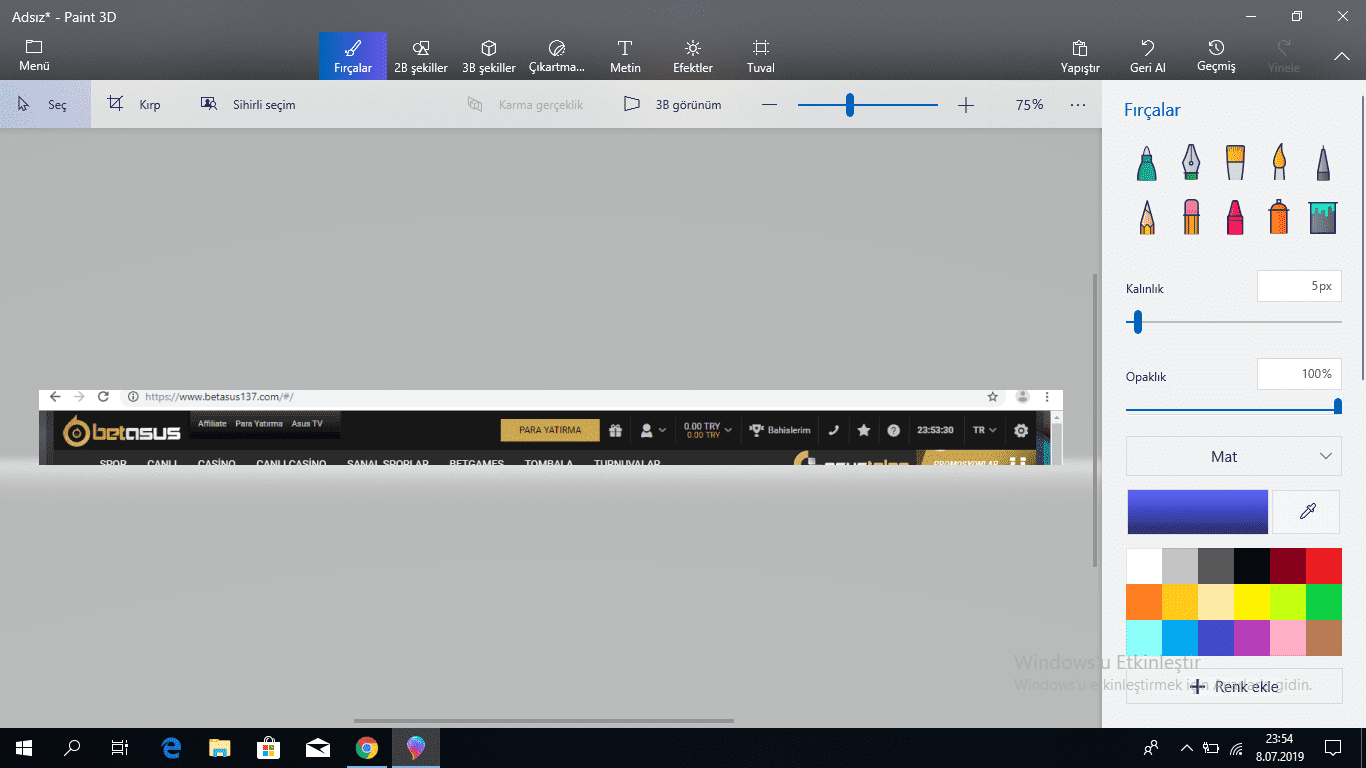Image resolution: width=1366 pixels, height=768 pixels.
Task: Open the Geçmiş history panel
Action: tap(1216, 56)
